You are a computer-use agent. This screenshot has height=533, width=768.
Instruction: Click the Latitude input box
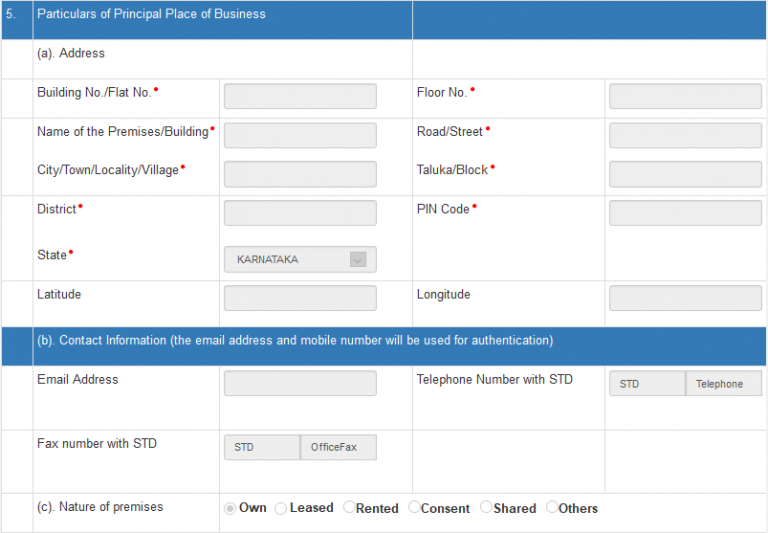300,298
